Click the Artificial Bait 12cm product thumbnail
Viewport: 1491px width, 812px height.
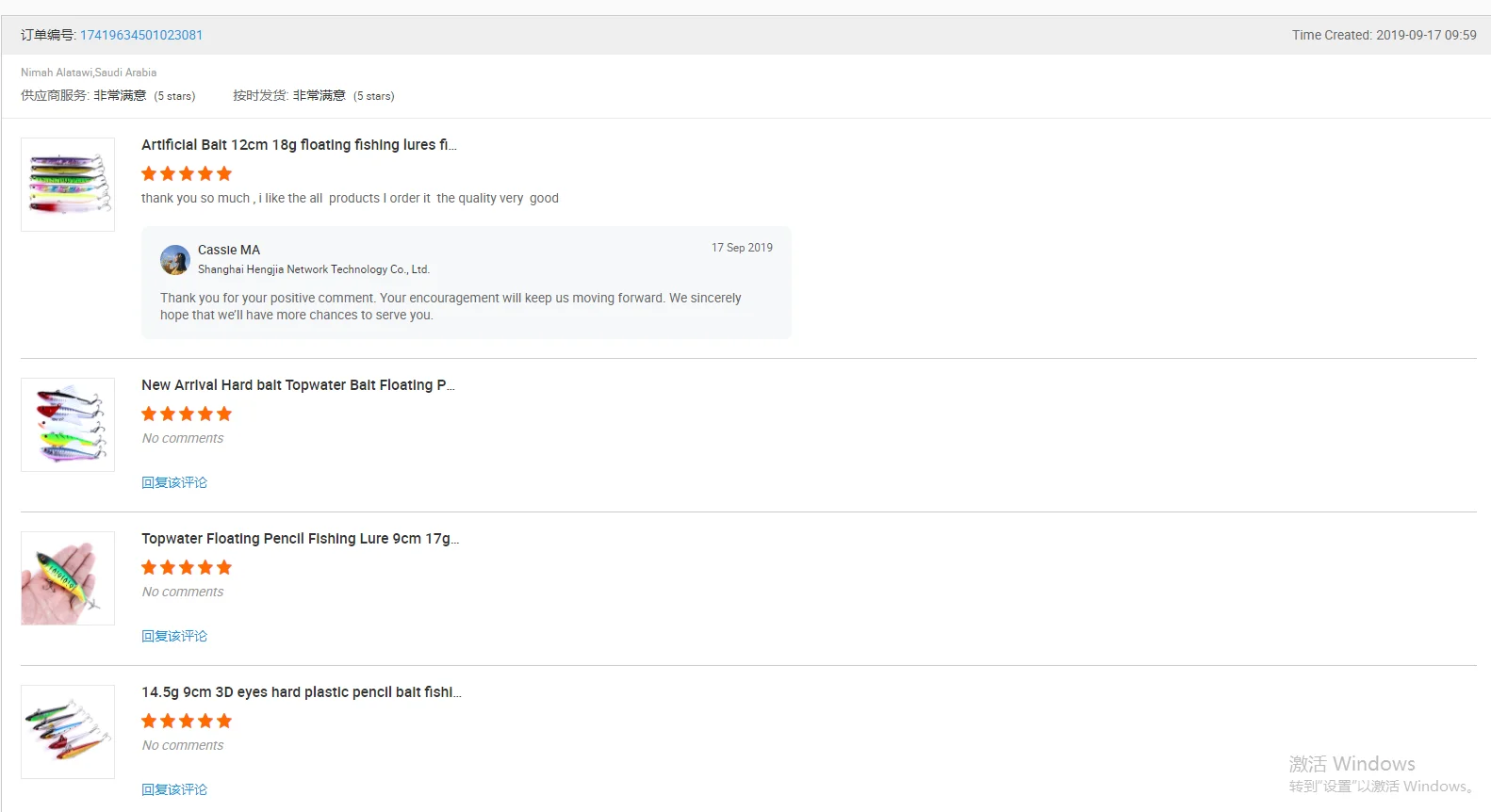(68, 185)
